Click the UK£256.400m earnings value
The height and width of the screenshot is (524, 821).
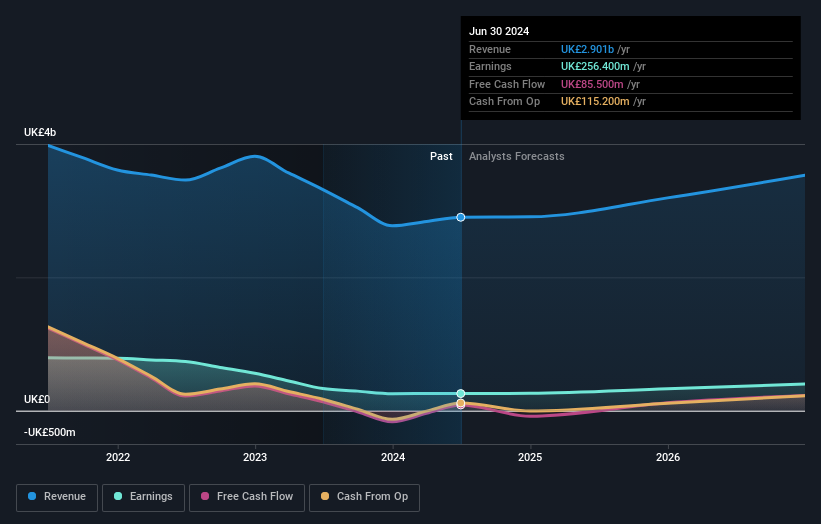tap(595, 66)
